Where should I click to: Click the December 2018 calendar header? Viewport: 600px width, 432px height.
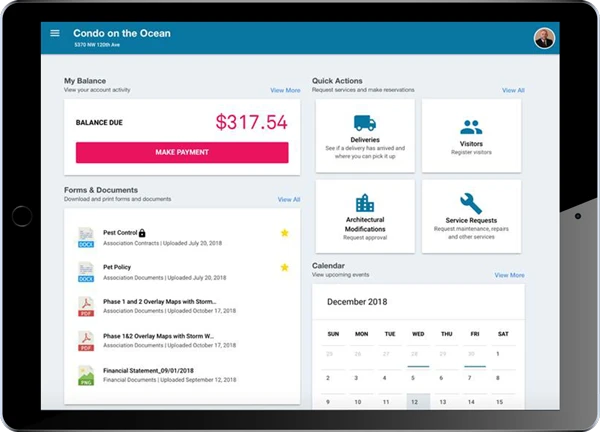(357, 302)
